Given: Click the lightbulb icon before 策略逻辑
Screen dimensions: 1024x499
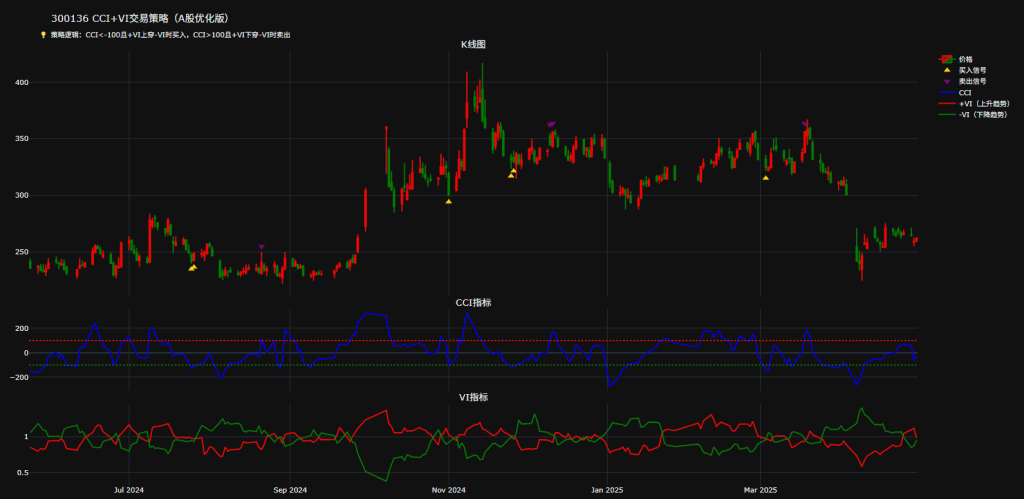Looking at the screenshot, I should click(43, 35).
